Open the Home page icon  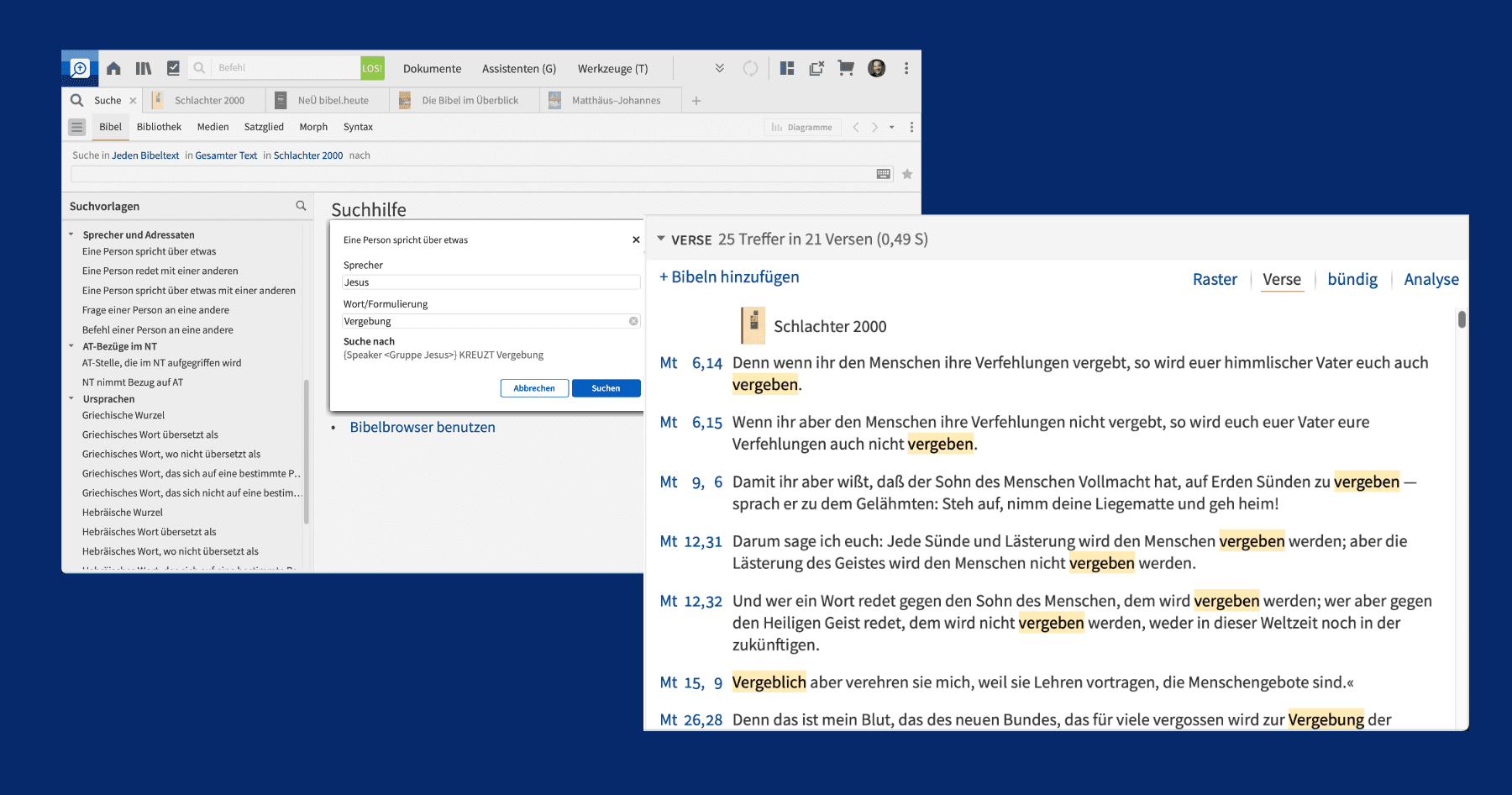(x=113, y=68)
